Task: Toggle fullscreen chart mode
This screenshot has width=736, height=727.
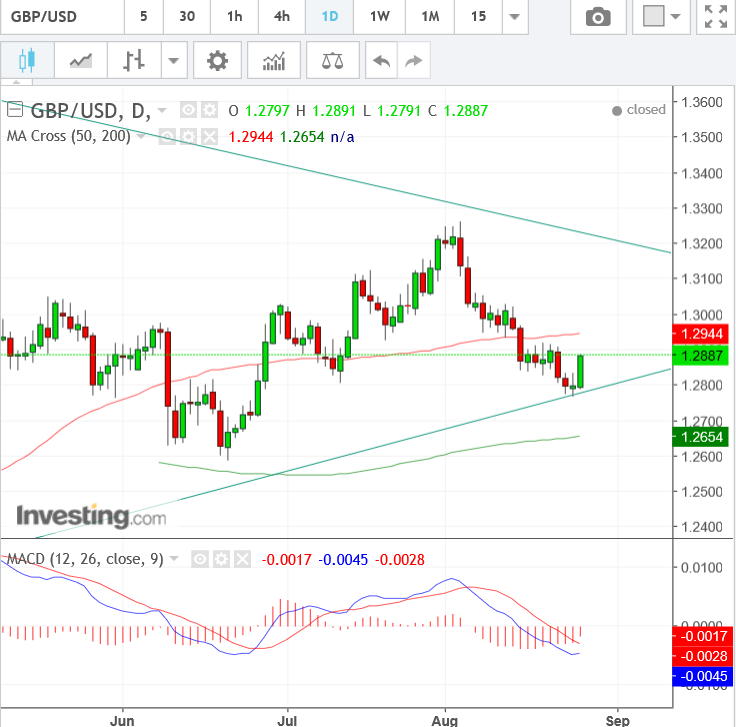Action: [715, 17]
